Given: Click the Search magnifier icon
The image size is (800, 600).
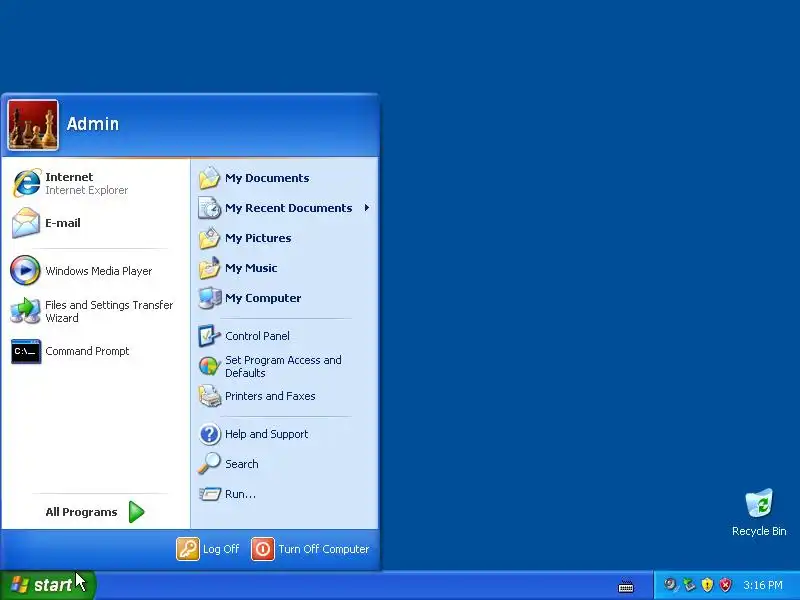Looking at the screenshot, I should point(209,464).
